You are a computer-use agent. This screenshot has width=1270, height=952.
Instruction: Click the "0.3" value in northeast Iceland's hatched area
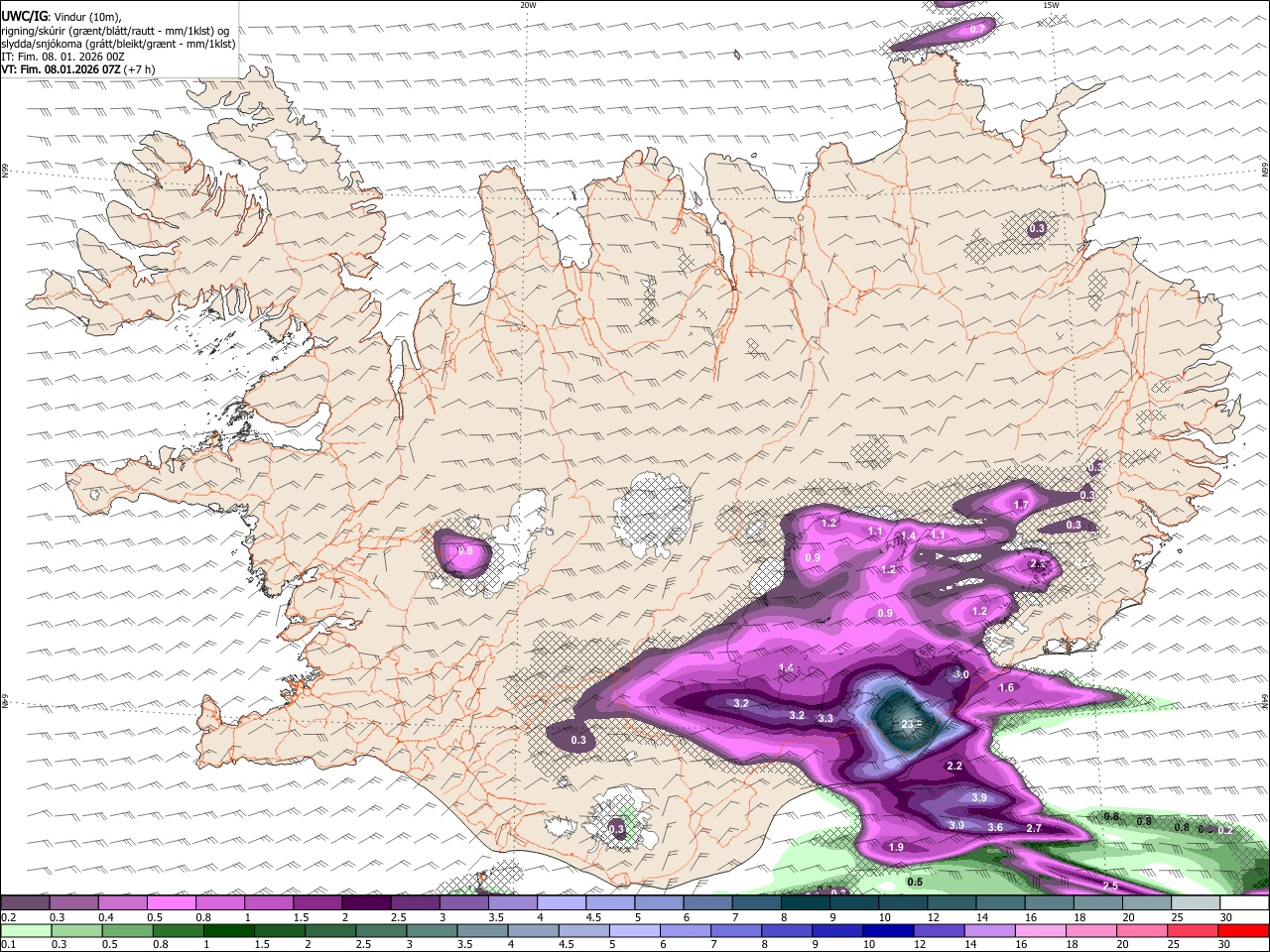(x=1037, y=228)
